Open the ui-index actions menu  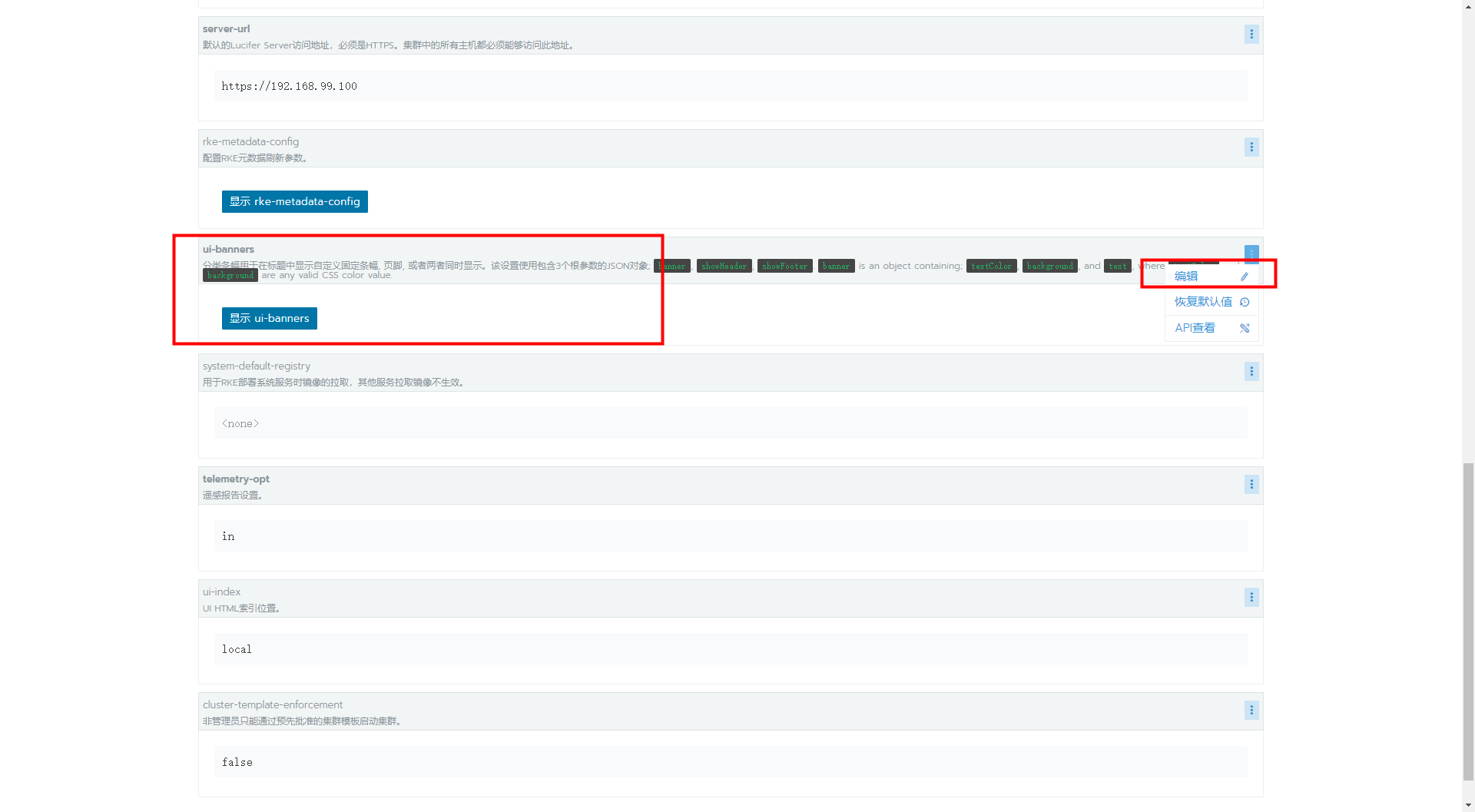click(1251, 597)
